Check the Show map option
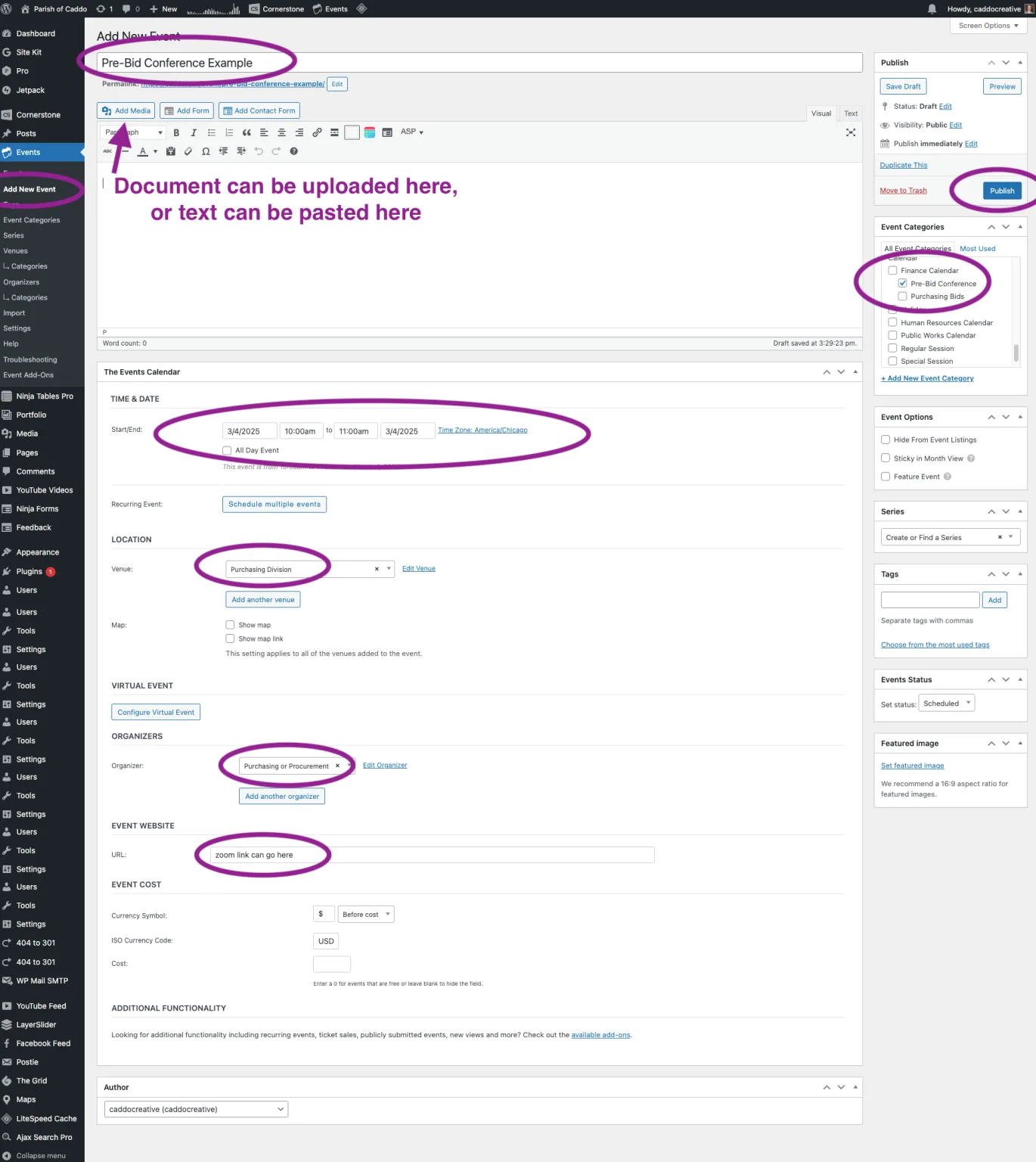The width and height of the screenshot is (1036, 1162). pos(230,625)
